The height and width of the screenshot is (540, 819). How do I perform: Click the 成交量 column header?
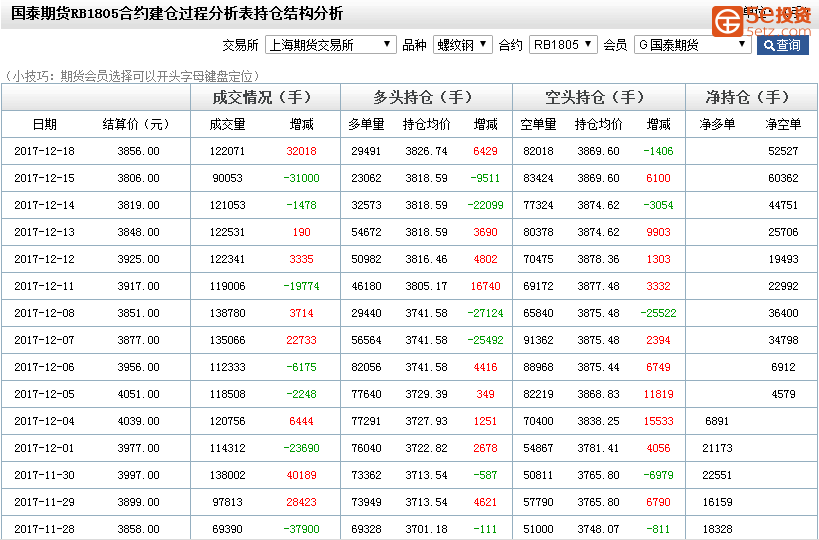[x=227, y=124]
